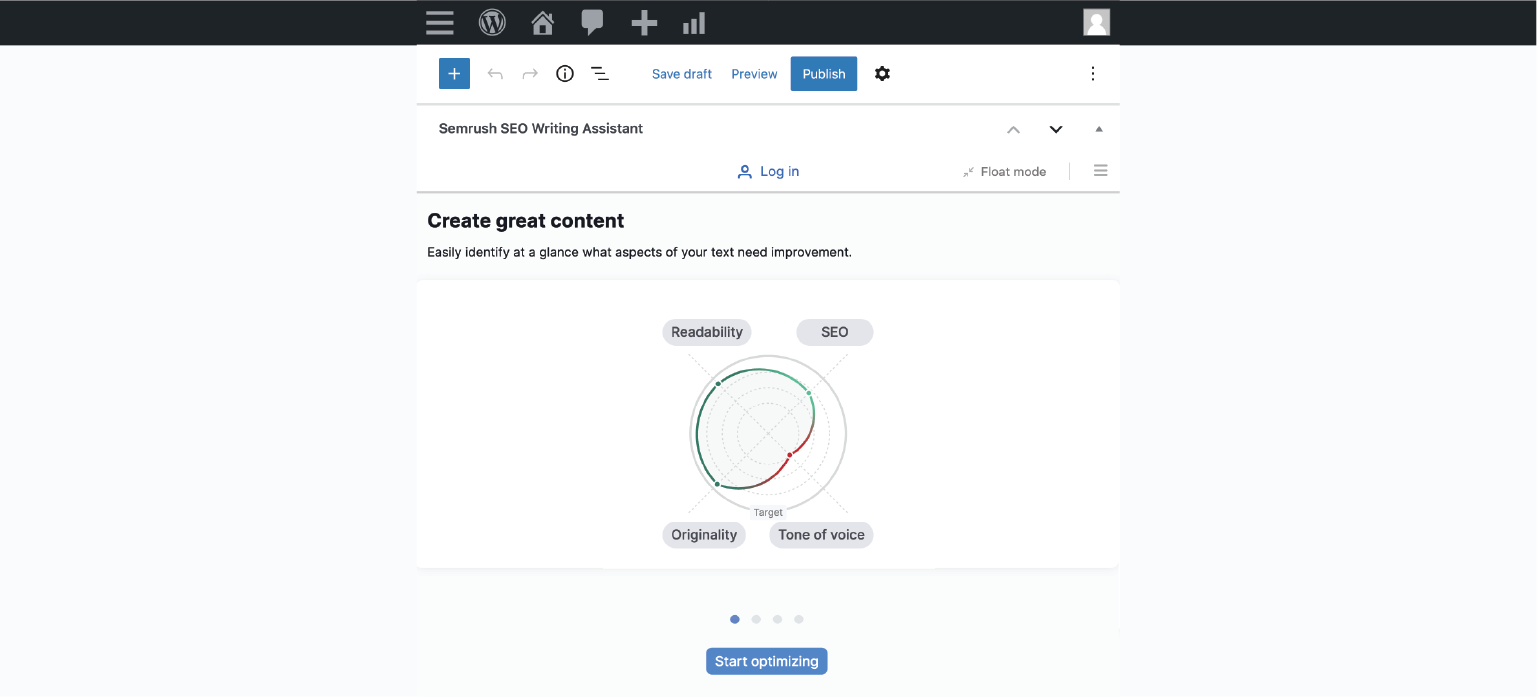This screenshot has height=697, width=1537.
Task: Open comments bubble icon
Action: point(593,23)
